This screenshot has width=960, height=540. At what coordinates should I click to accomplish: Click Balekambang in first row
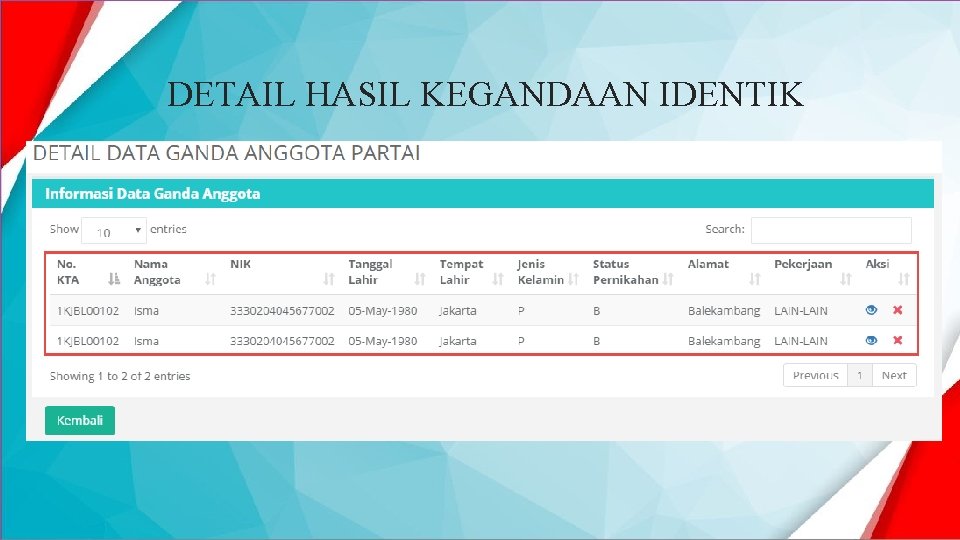(x=724, y=310)
